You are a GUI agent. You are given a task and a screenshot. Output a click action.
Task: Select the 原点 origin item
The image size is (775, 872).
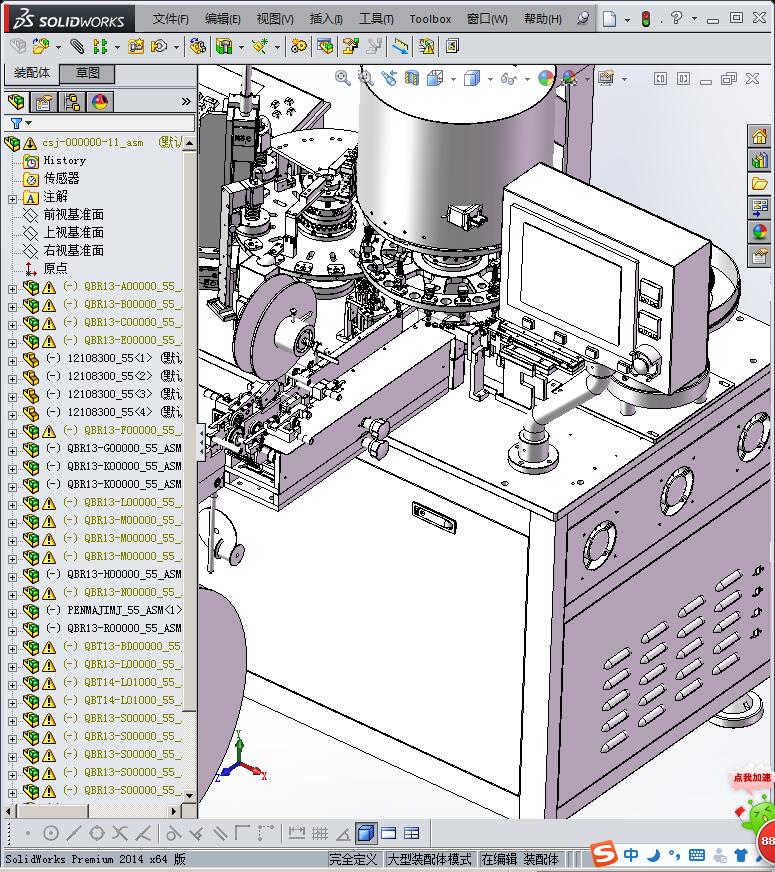pyautogui.click(x=55, y=268)
